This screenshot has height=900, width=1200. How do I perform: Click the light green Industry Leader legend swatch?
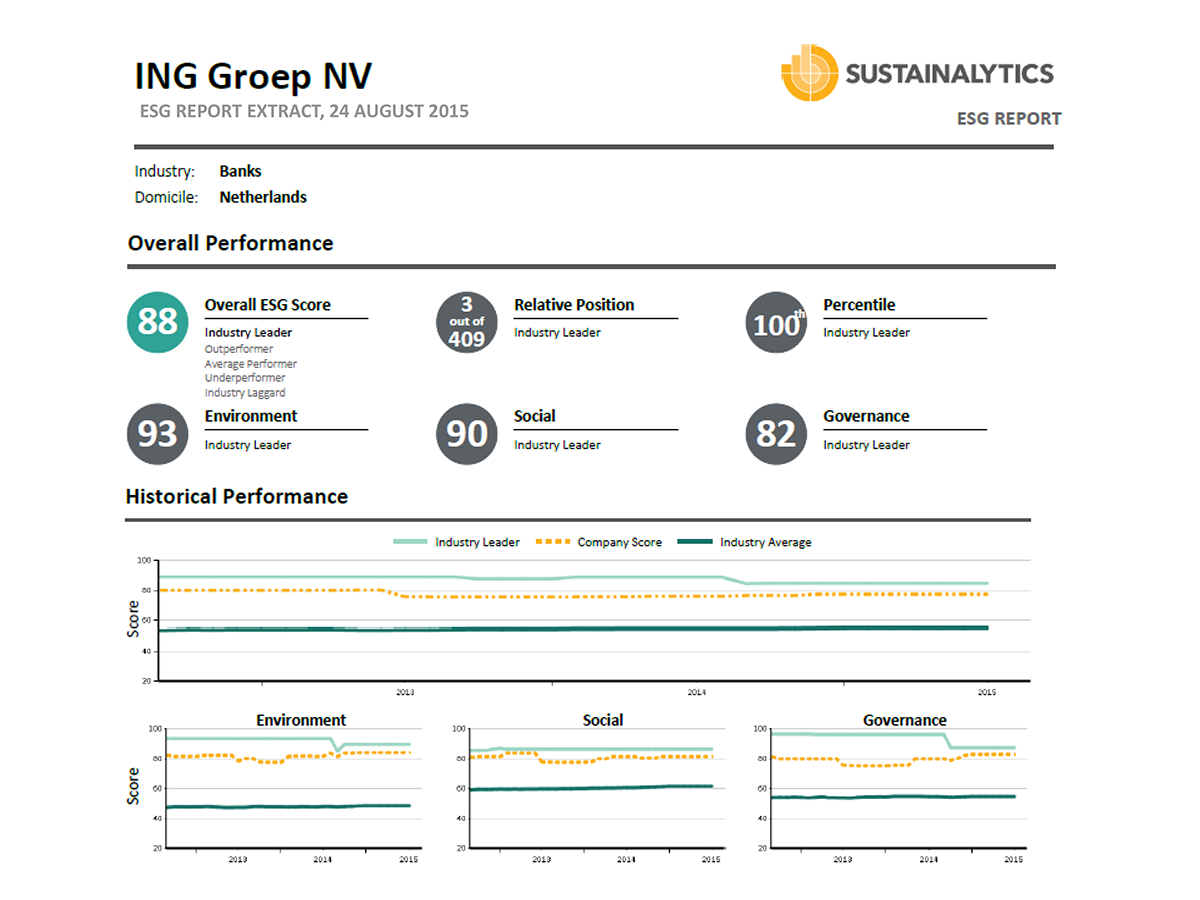coord(409,542)
